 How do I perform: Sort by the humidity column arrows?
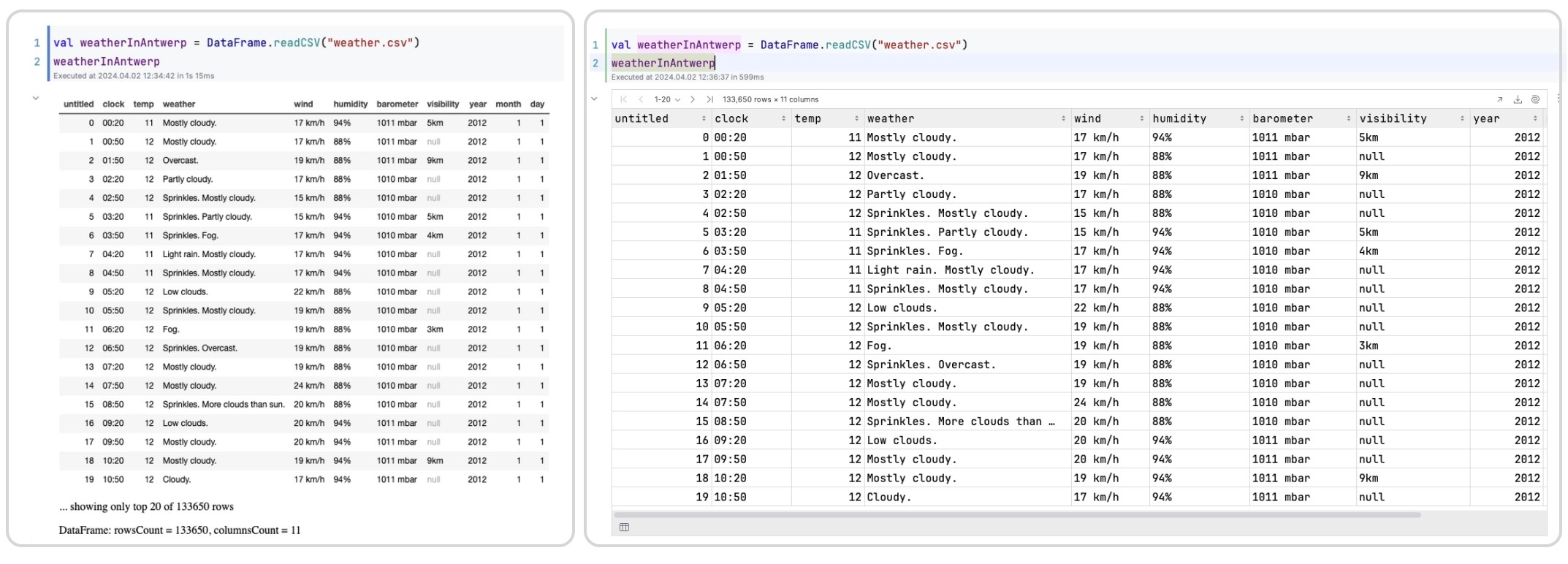pos(1241,118)
